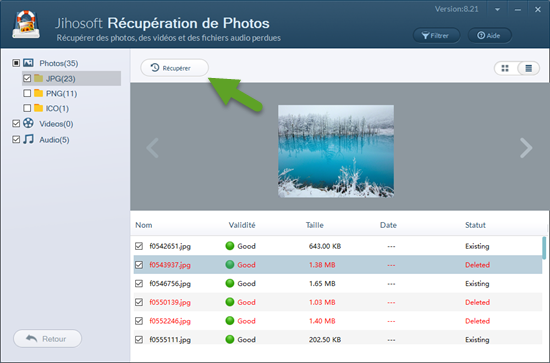Screen dimensions: 550x363
Task: Uncheck the f0542651.jpg file checkbox
Action: pyautogui.click(x=139, y=246)
